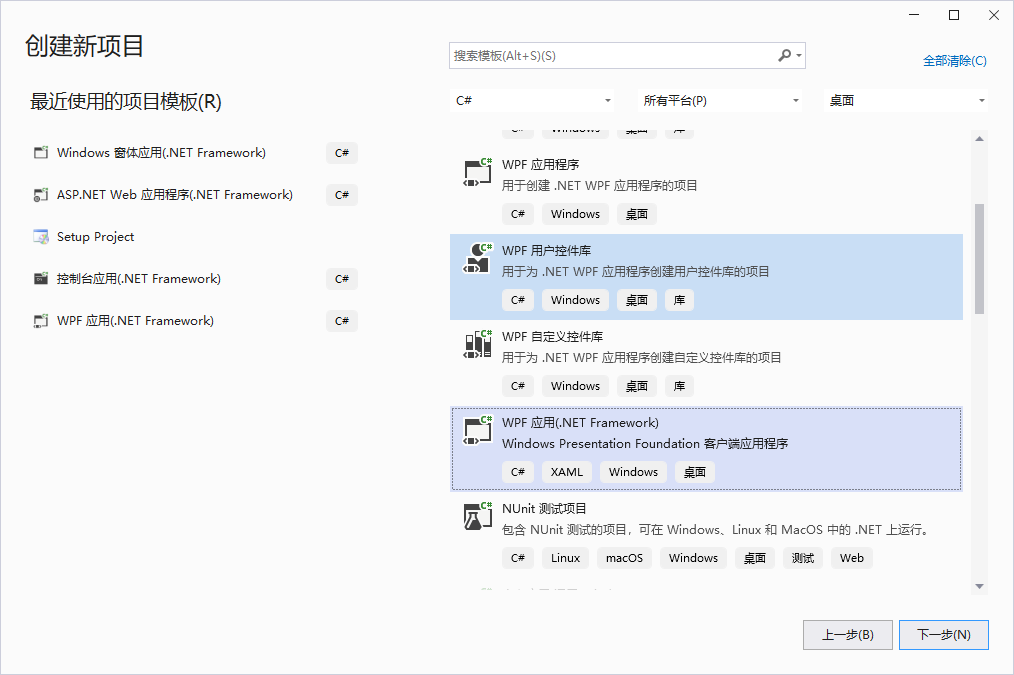
Task: Click the template list scrollbar down arrow
Action: (980, 586)
